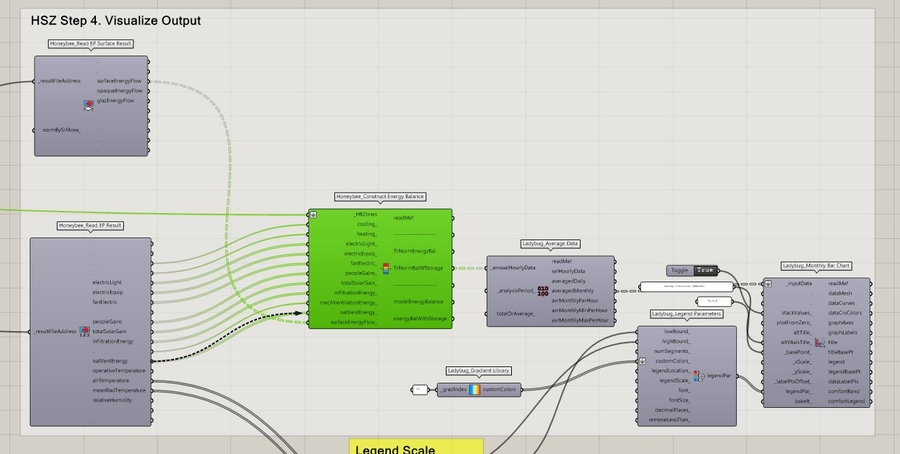Click the Ladybug Average Data binary icon
The image size is (900, 454).
point(543,291)
